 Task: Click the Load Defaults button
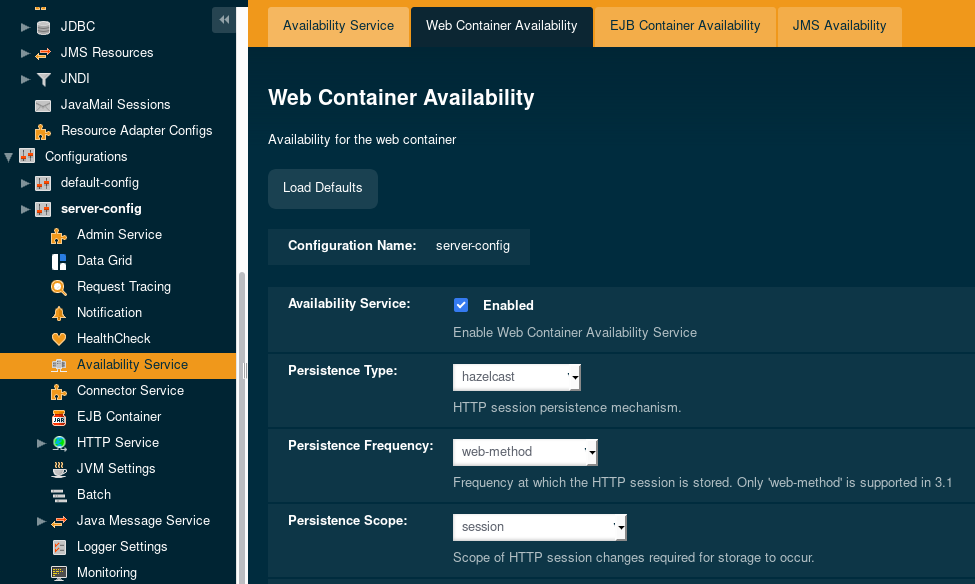click(x=323, y=188)
